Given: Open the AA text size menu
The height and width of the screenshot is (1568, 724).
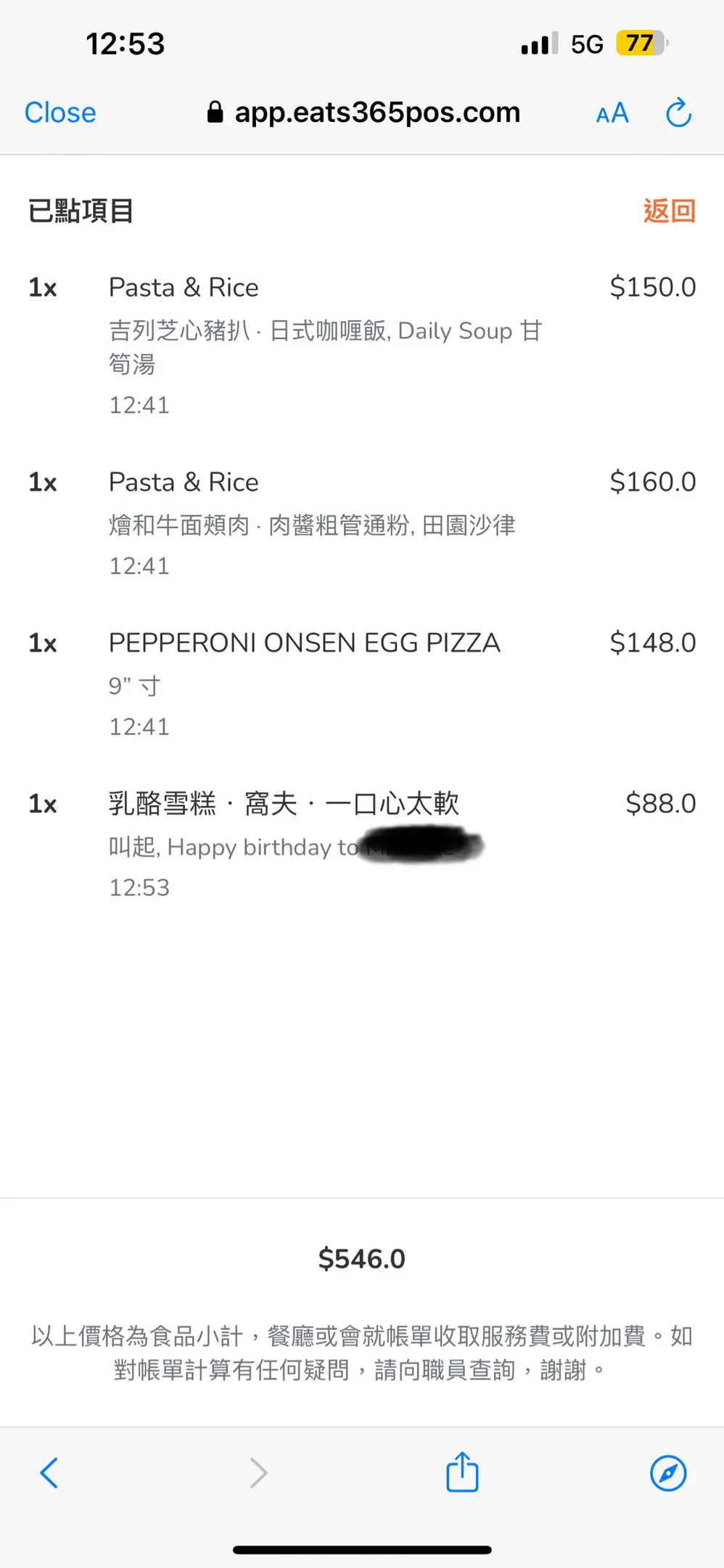Looking at the screenshot, I should point(612,113).
